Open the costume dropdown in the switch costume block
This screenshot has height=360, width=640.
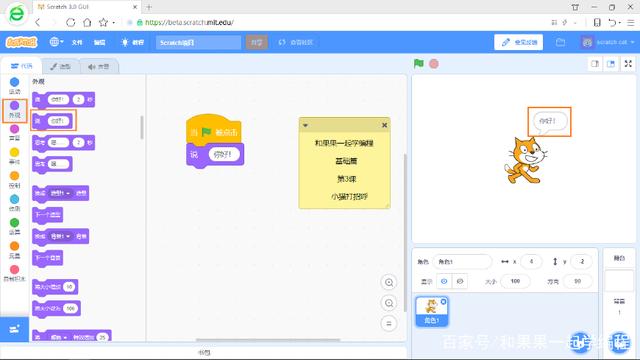pos(60,193)
